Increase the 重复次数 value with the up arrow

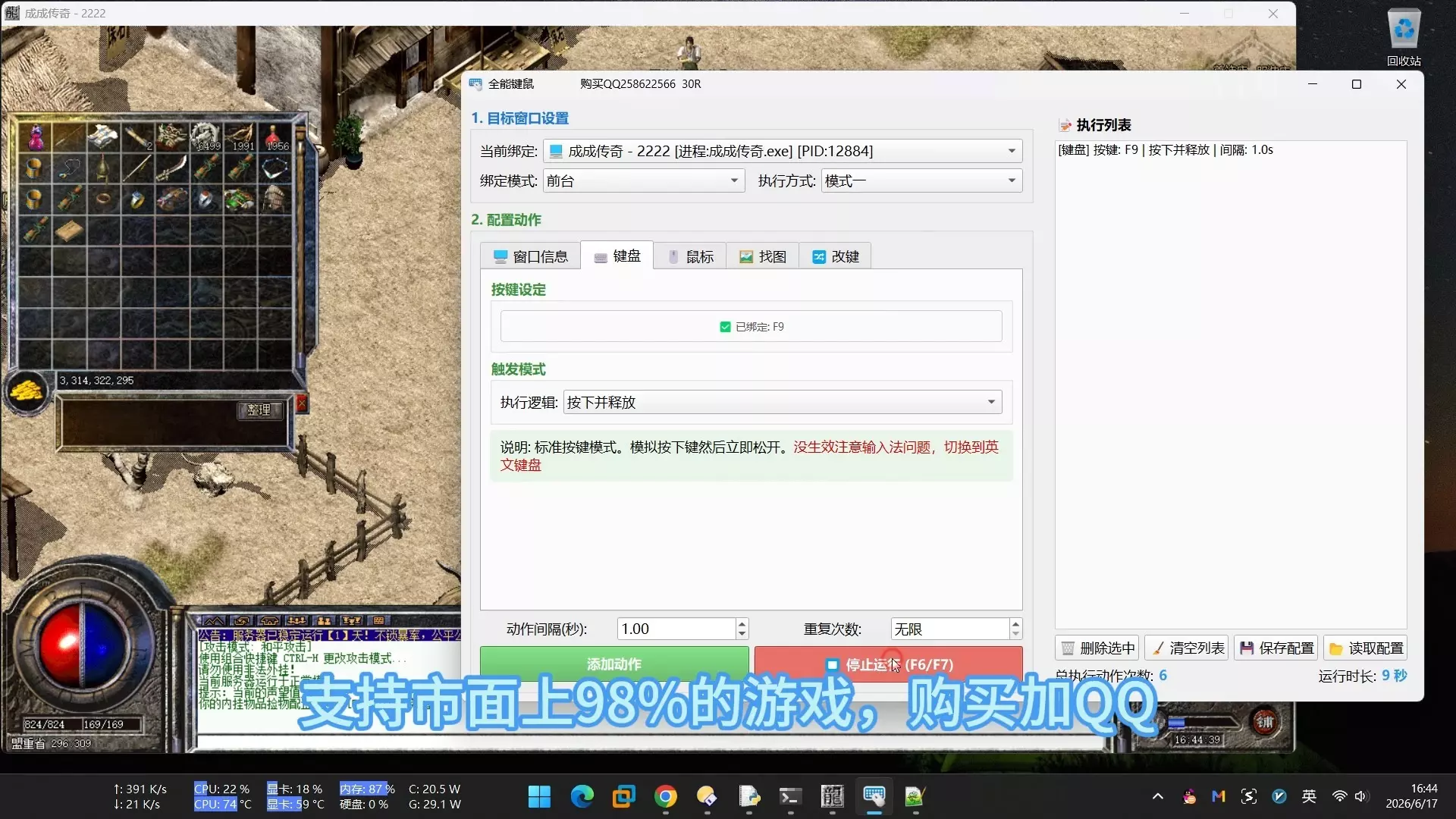pos(1015,623)
